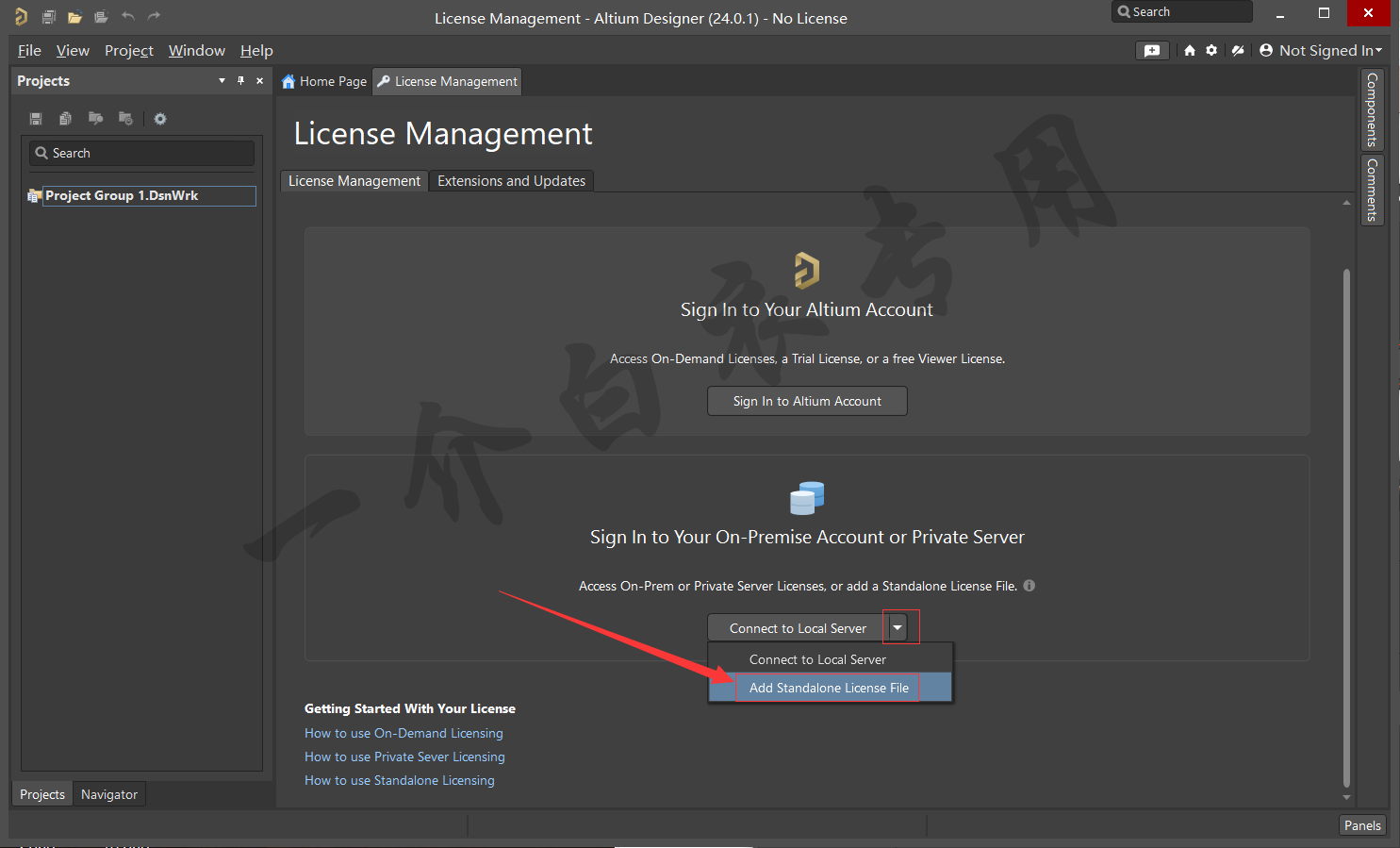Screen dimensions: 1400x848
Task: Open the Projects panel options dropdown triangle
Action: point(222,81)
